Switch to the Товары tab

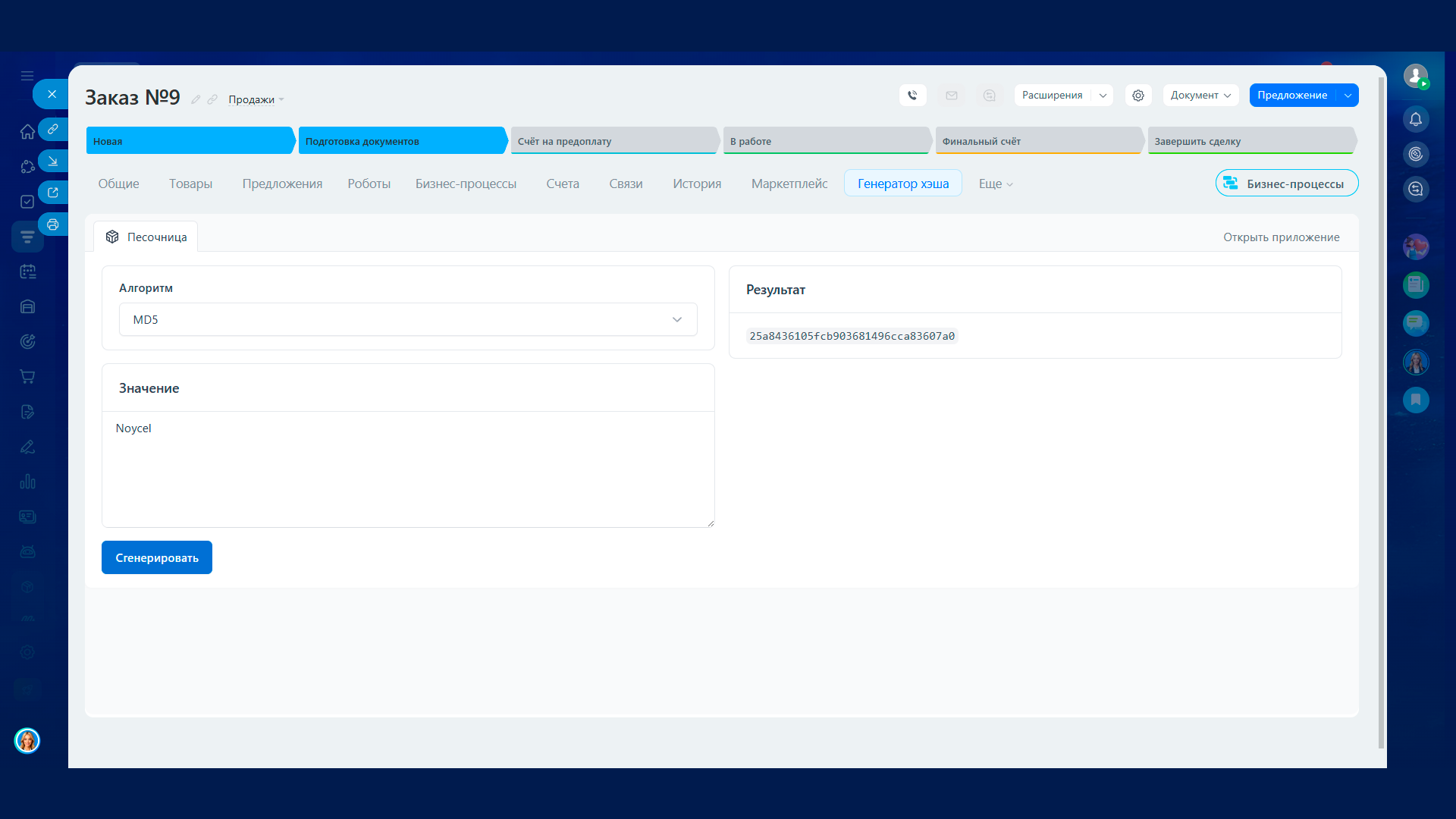click(190, 184)
